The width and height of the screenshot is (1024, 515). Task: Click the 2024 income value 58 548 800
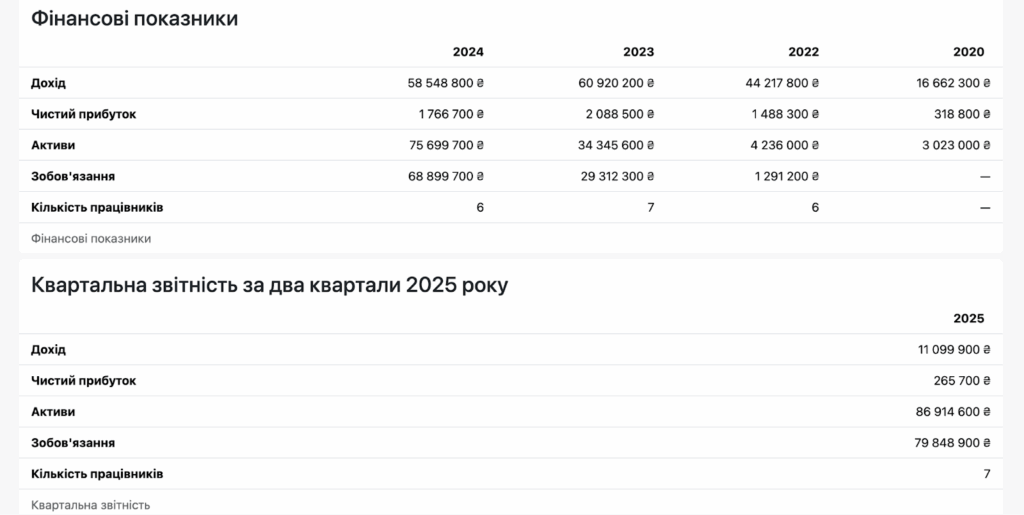click(446, 84)
